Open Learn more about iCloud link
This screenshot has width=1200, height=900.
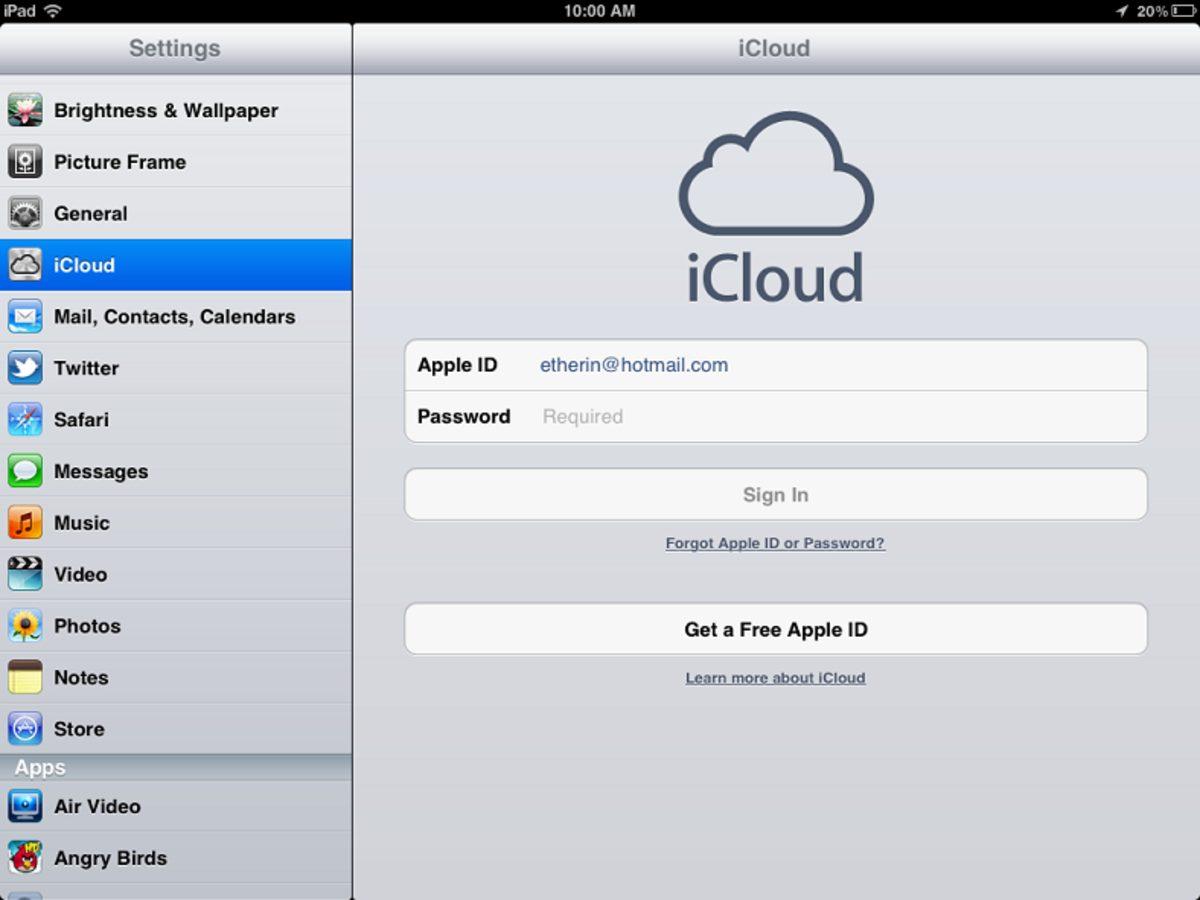(775, 678)
